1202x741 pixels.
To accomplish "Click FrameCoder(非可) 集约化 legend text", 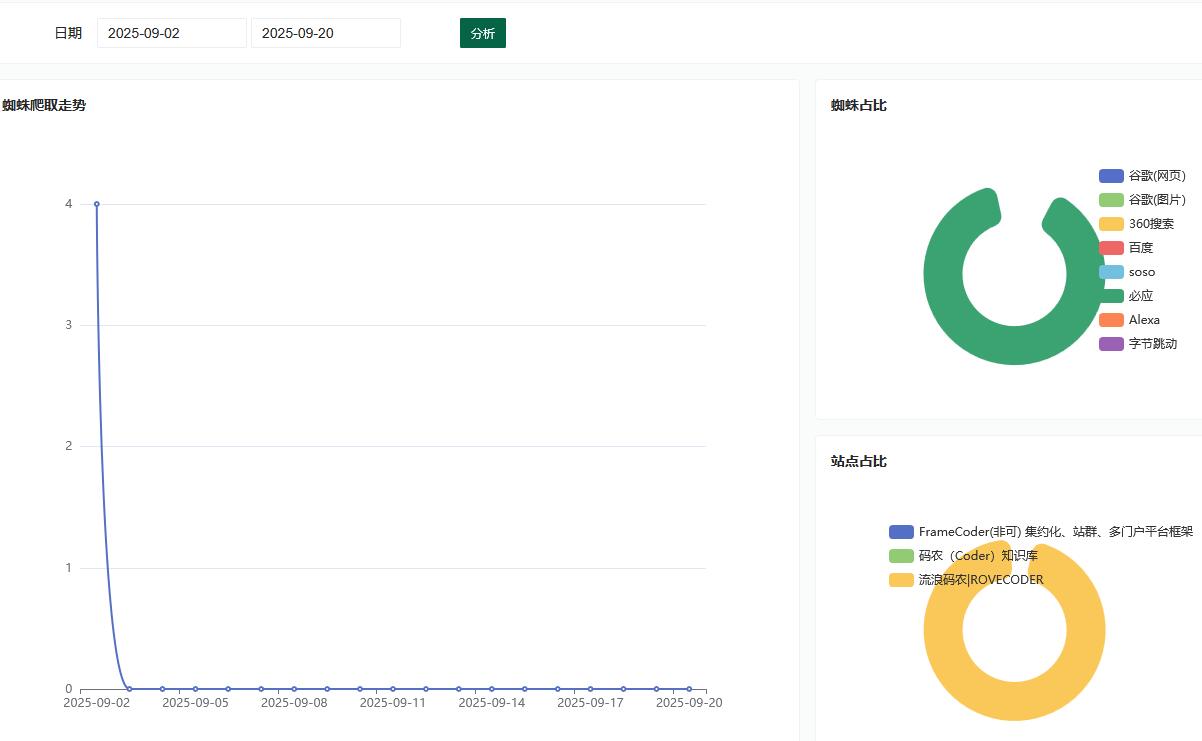I will point(1056,532).
